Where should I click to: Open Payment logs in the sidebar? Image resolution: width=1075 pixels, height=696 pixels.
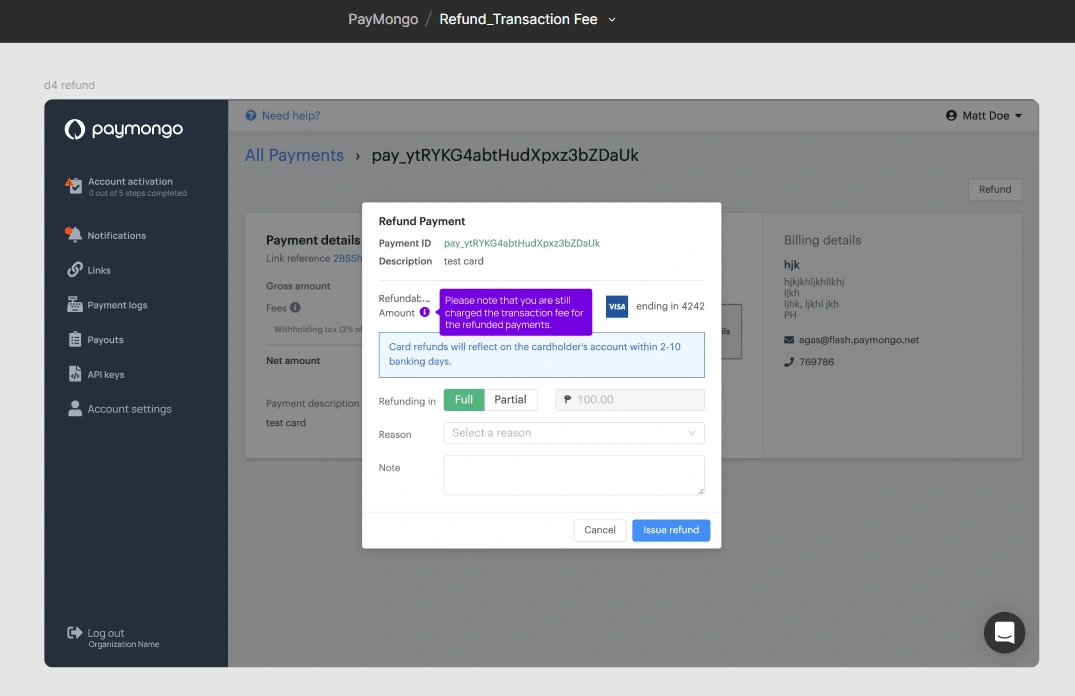117,305
